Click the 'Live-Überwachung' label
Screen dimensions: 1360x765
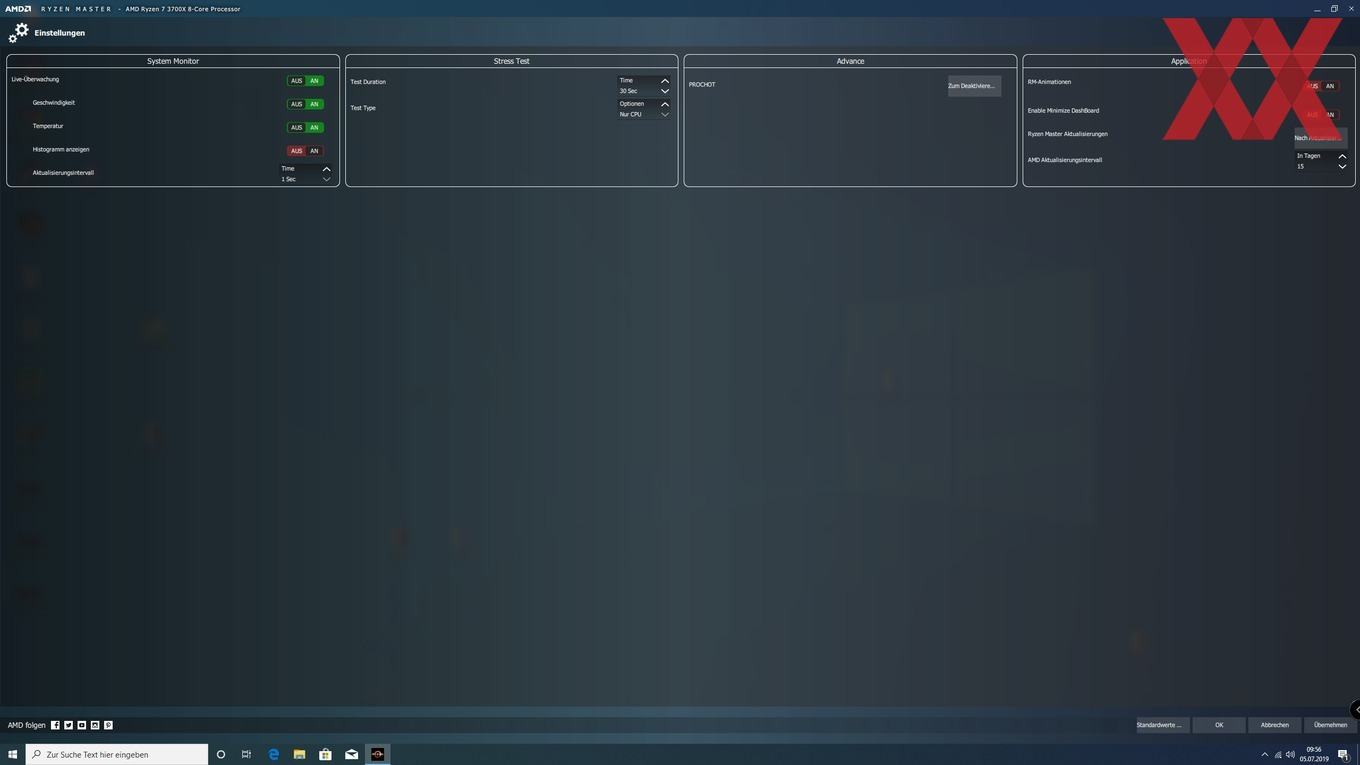pos(35,79)
